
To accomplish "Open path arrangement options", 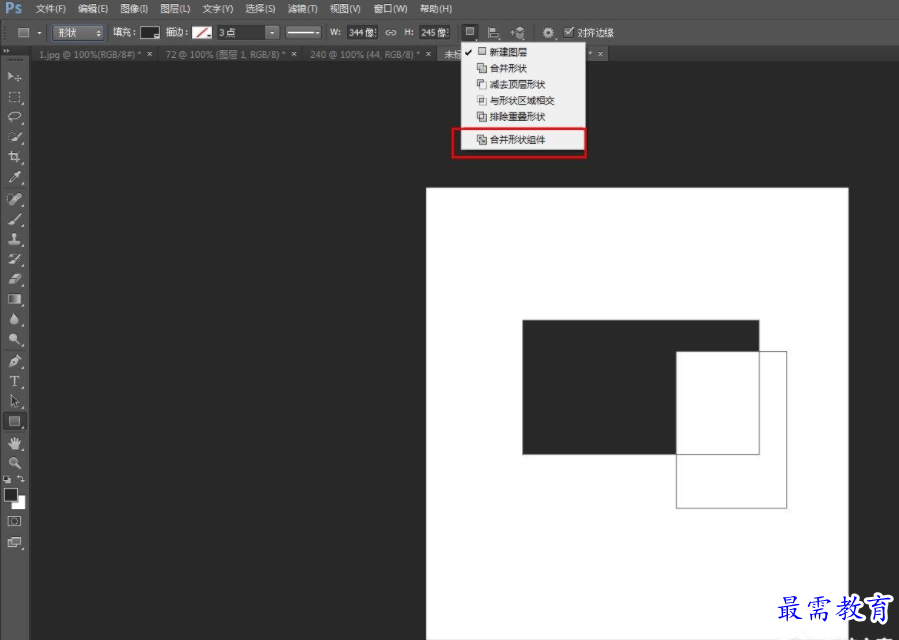I will 518,33.
